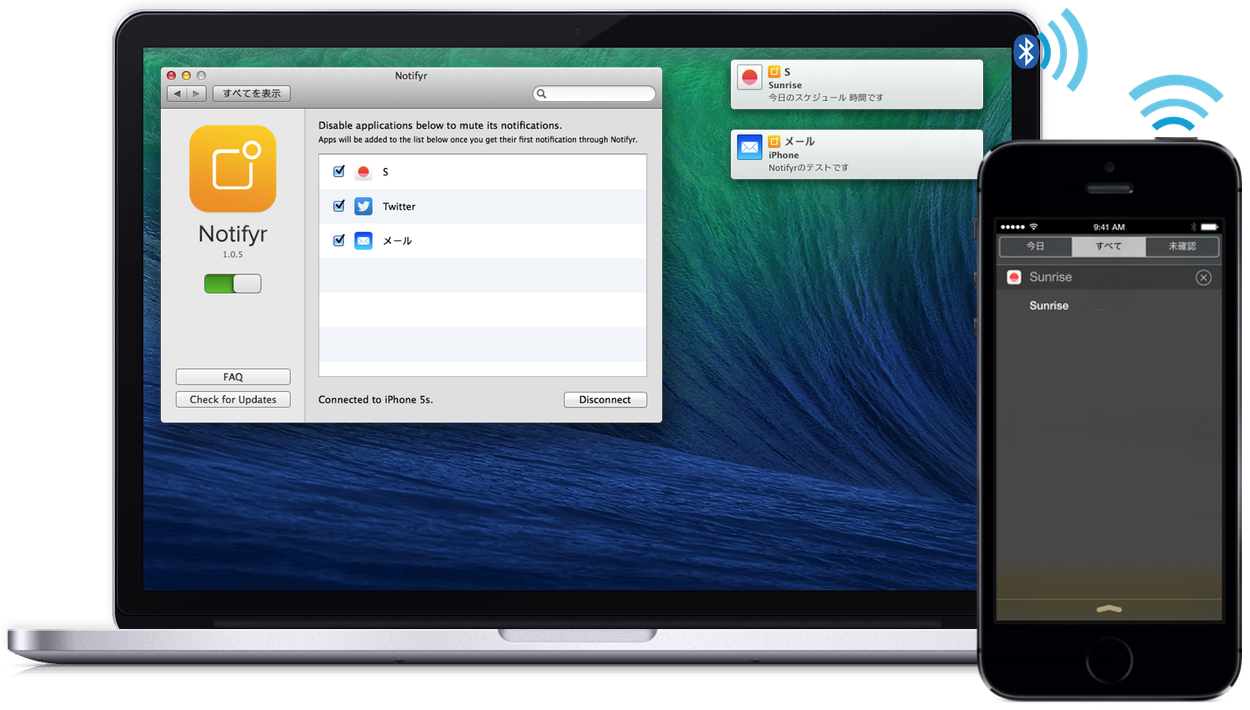Viewport: 1250px width, 710px height.
Task: Click the Sunrise icon in S row
Action: 363,172
